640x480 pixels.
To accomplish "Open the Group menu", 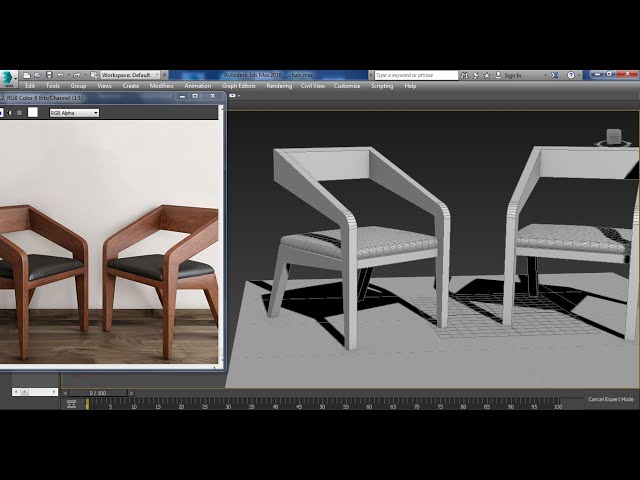I will [78, 86].
